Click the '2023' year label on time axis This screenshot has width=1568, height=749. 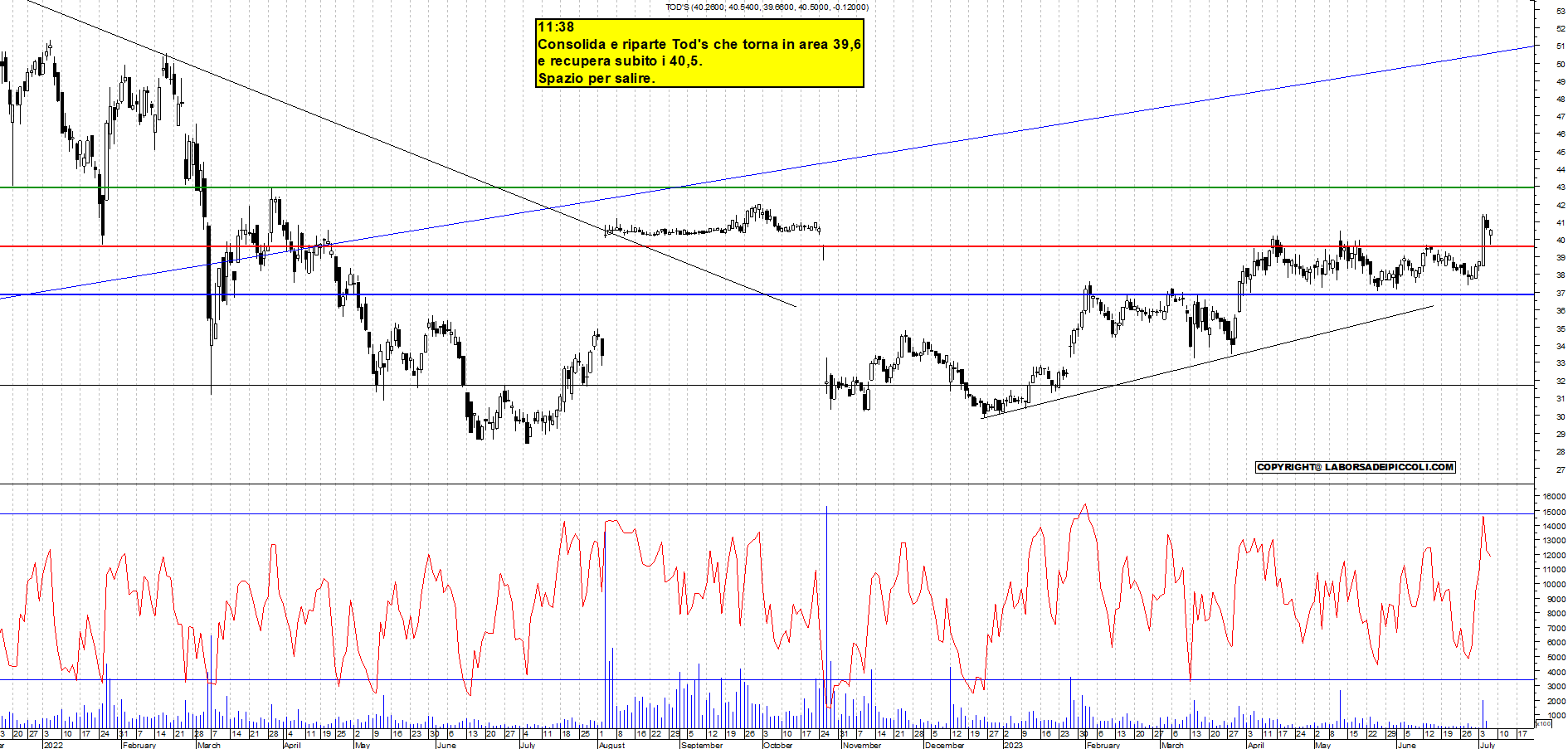[x=1013, y=745]
